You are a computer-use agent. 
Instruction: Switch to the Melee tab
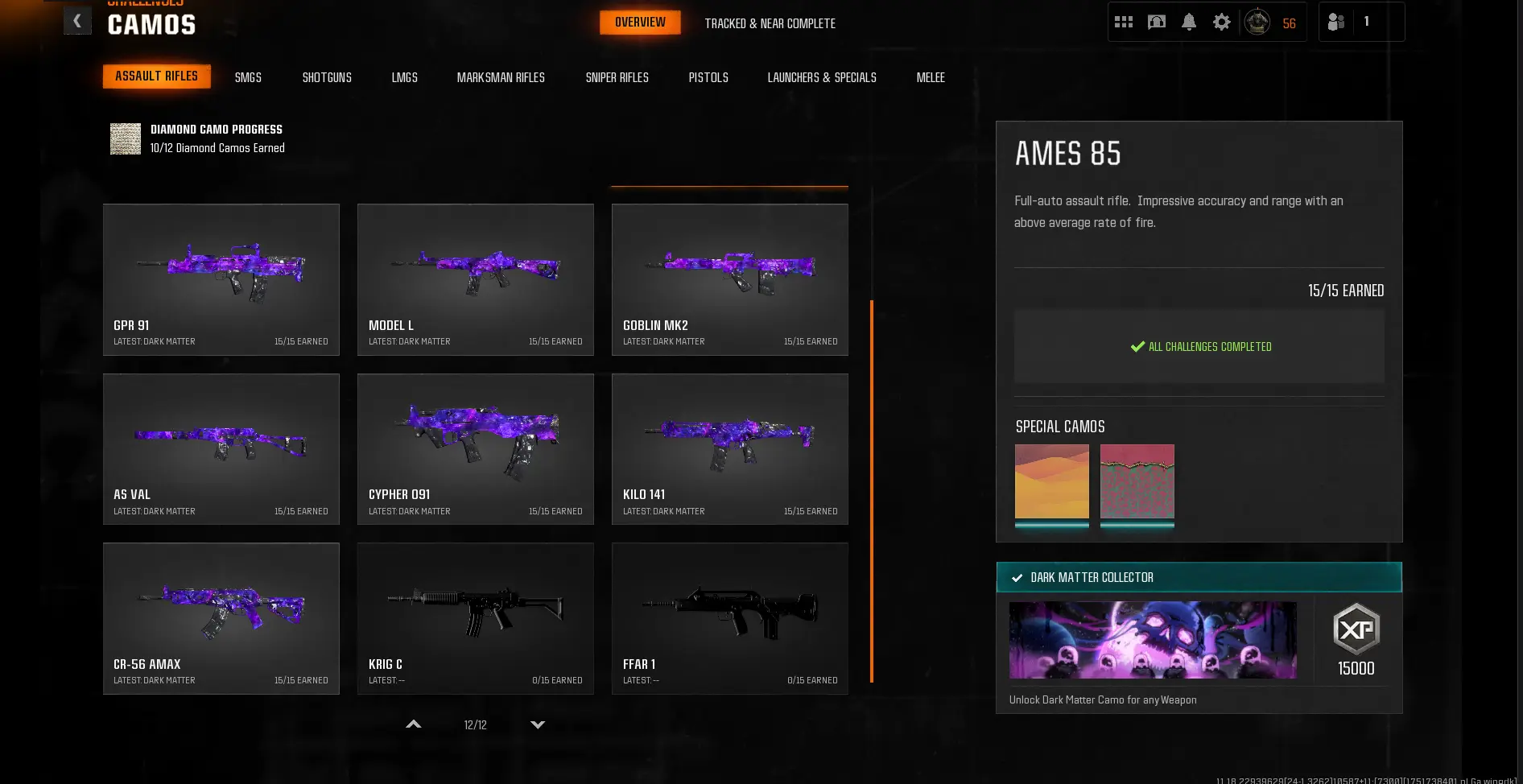931,78
